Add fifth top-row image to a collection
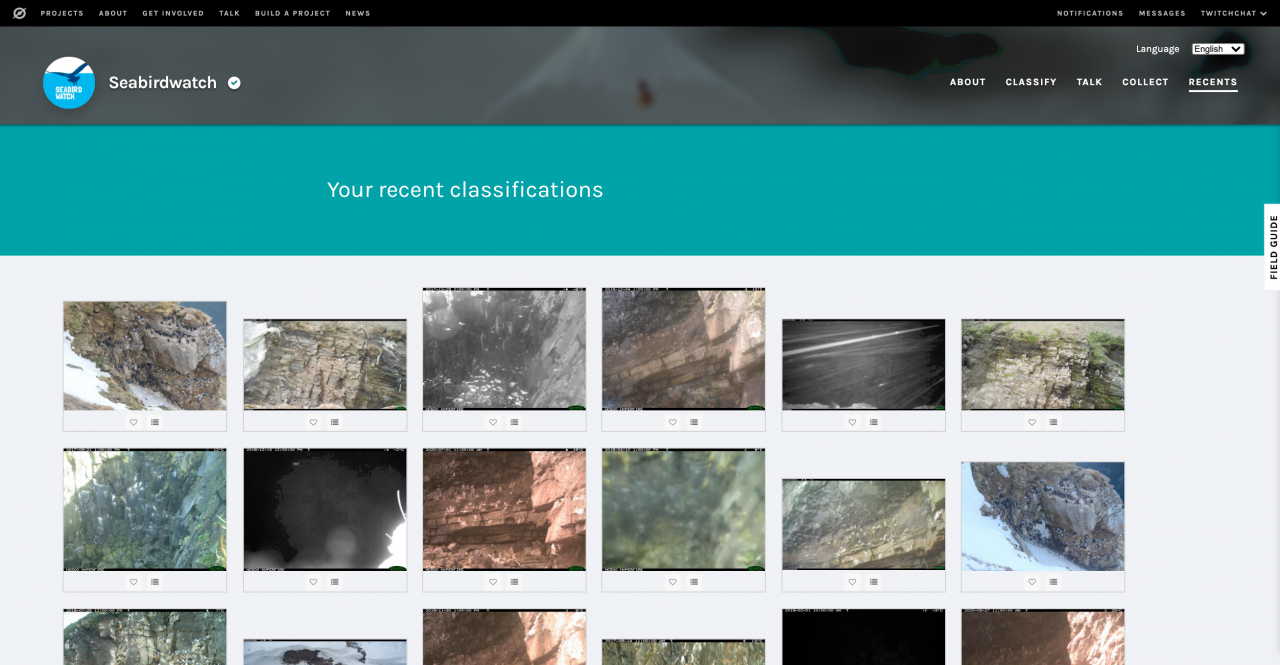Image resolution: width=1280 pixels, height=665 pixels. tap(874, 422)
